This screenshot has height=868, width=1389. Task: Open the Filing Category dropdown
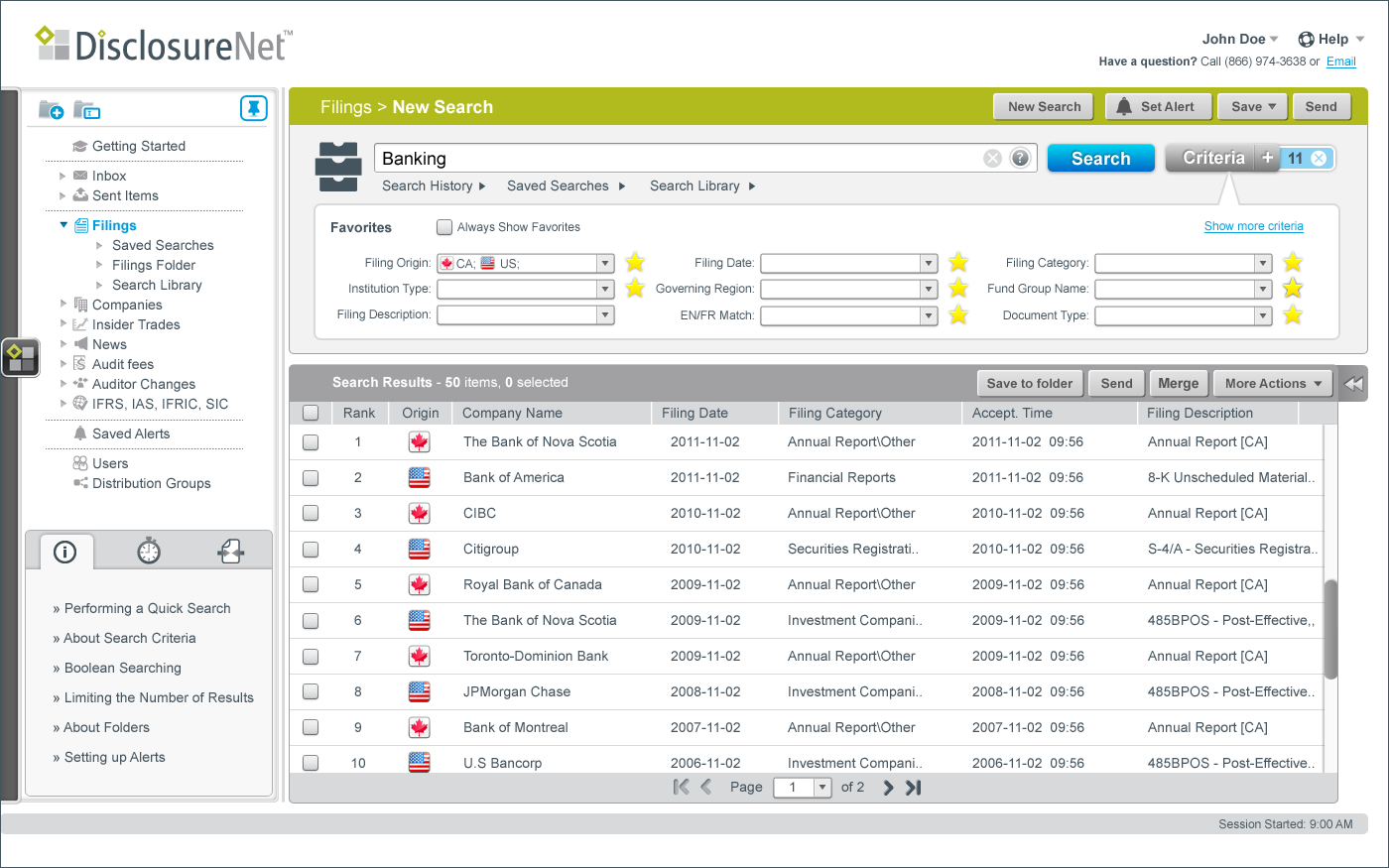pos(1263,263)
